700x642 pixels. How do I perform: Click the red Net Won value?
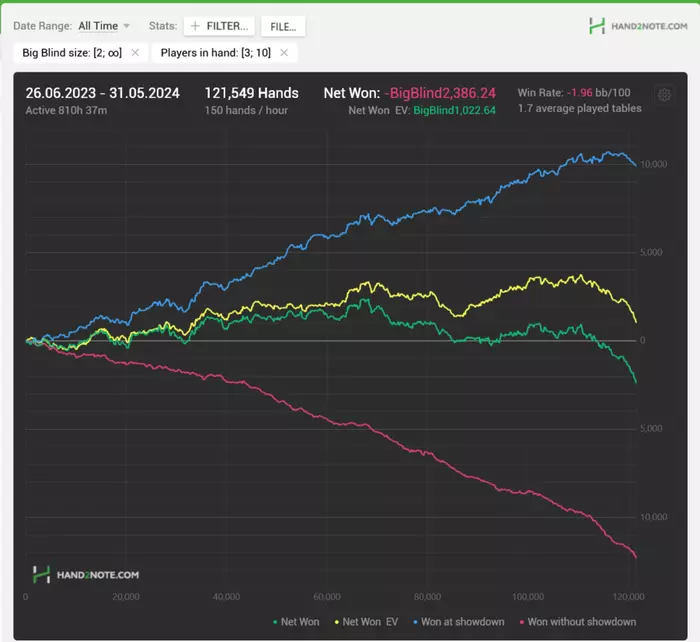(x=439, y=93)
